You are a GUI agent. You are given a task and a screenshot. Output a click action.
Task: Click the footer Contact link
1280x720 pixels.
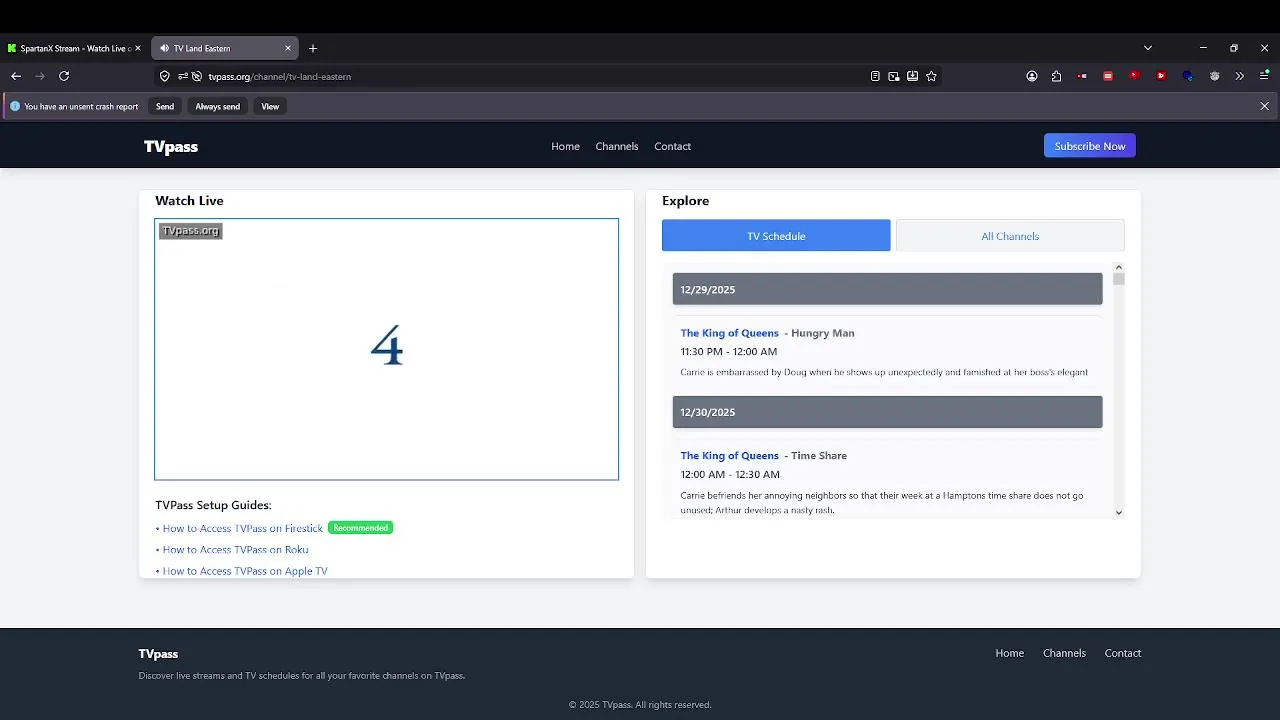click(1123, 653)
